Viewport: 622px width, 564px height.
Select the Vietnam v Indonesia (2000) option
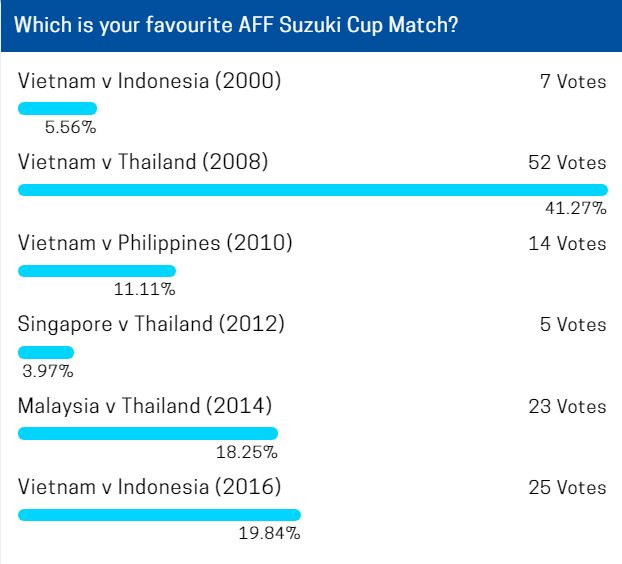coord(149,81)
